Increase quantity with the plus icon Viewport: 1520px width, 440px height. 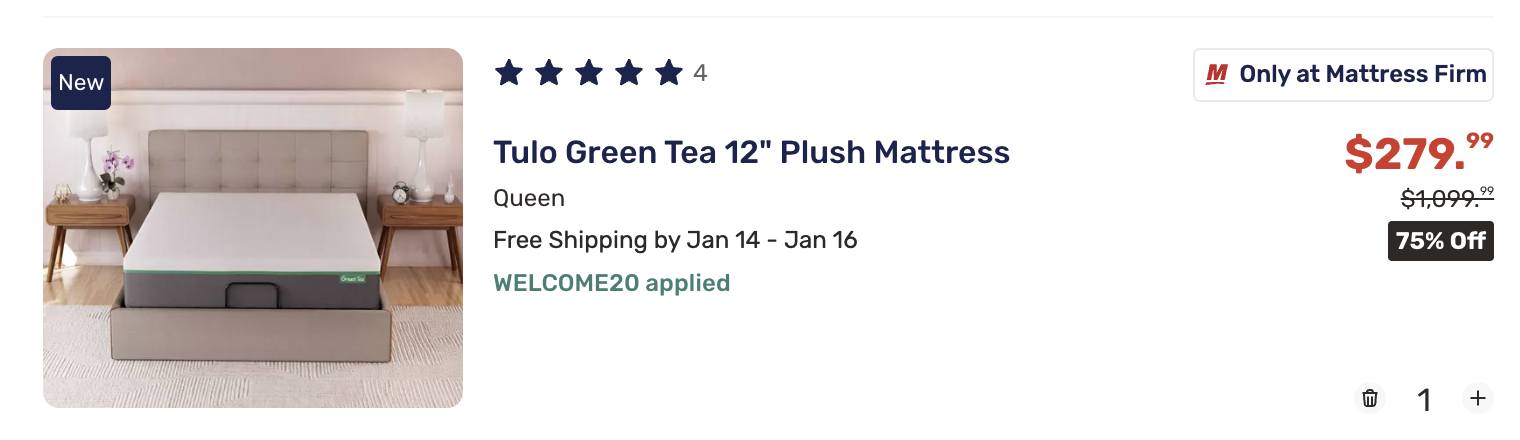(x=1477, y=398)
